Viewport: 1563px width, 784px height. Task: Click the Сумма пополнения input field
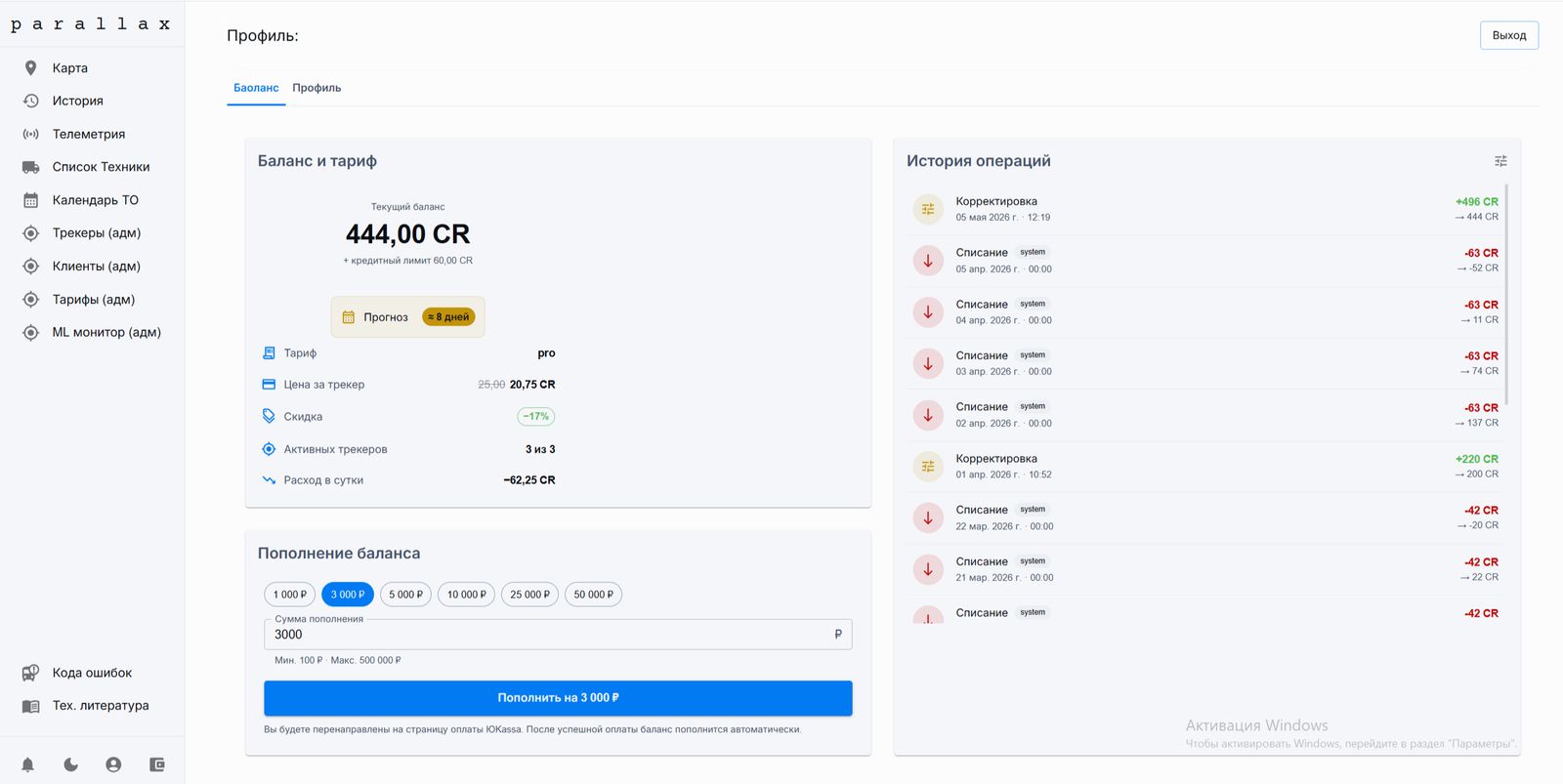[558, 635]
